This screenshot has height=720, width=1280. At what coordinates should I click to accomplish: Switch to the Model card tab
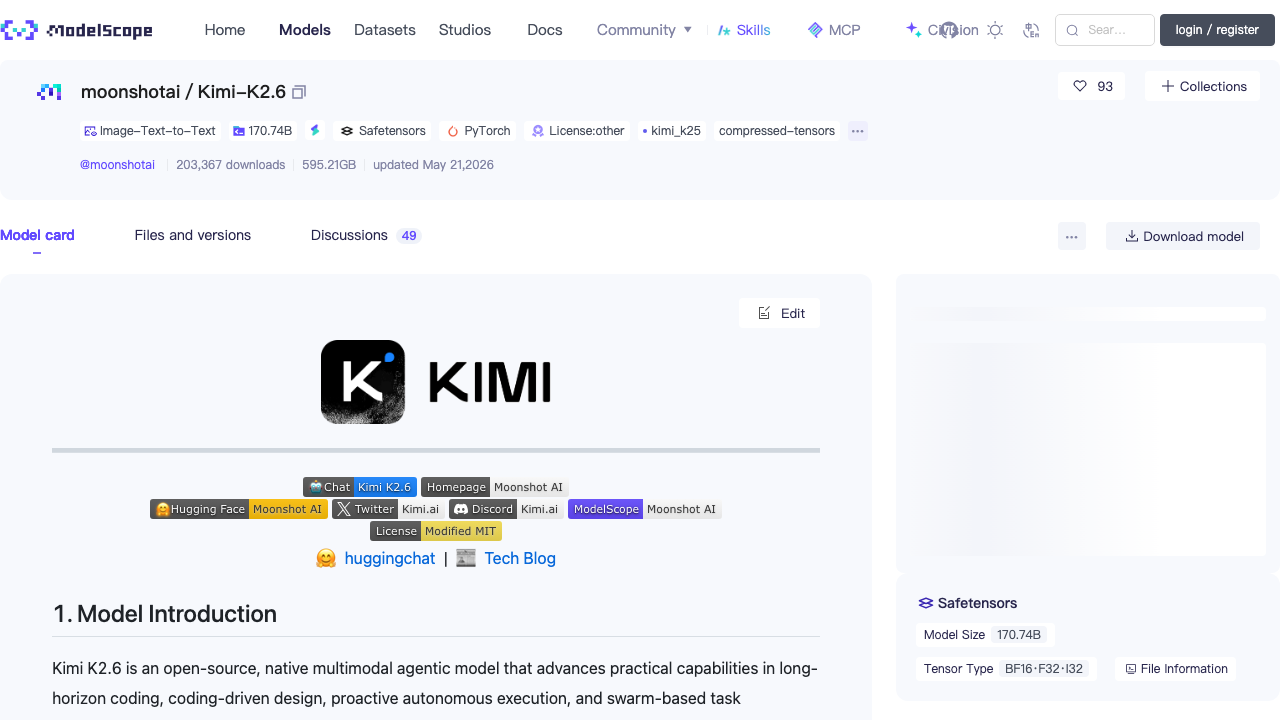pos(37,235)
